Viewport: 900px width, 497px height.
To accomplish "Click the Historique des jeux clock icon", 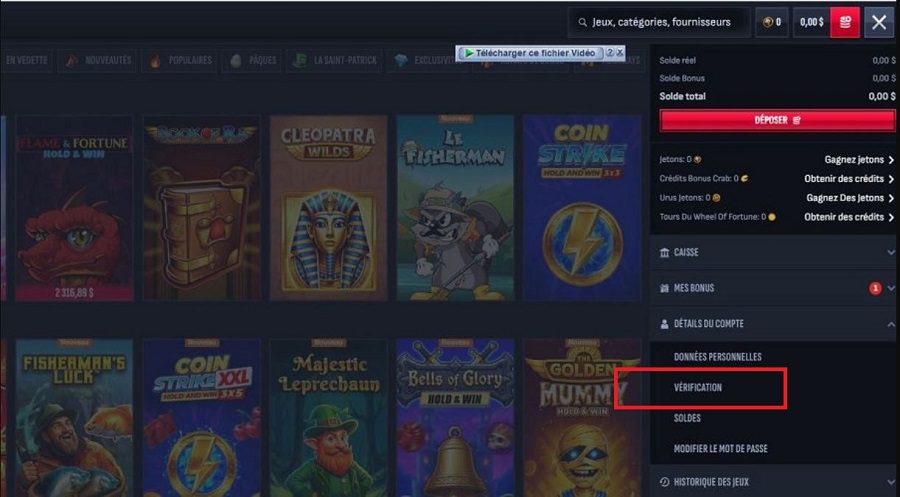I will pyautogui.click(x=664, y=482).
